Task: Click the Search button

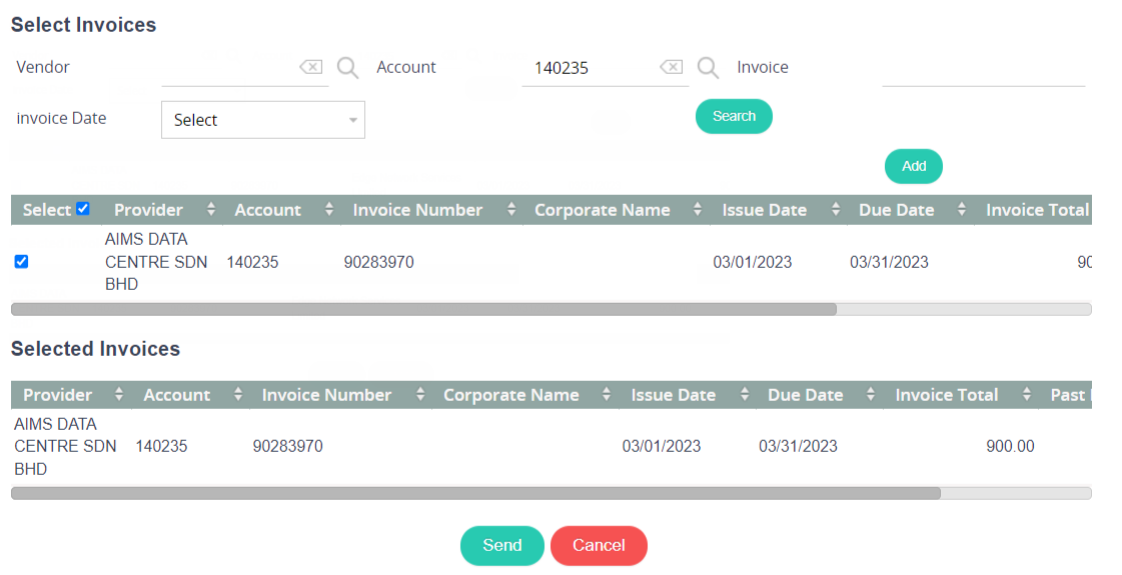Action: tap(733, 117)
